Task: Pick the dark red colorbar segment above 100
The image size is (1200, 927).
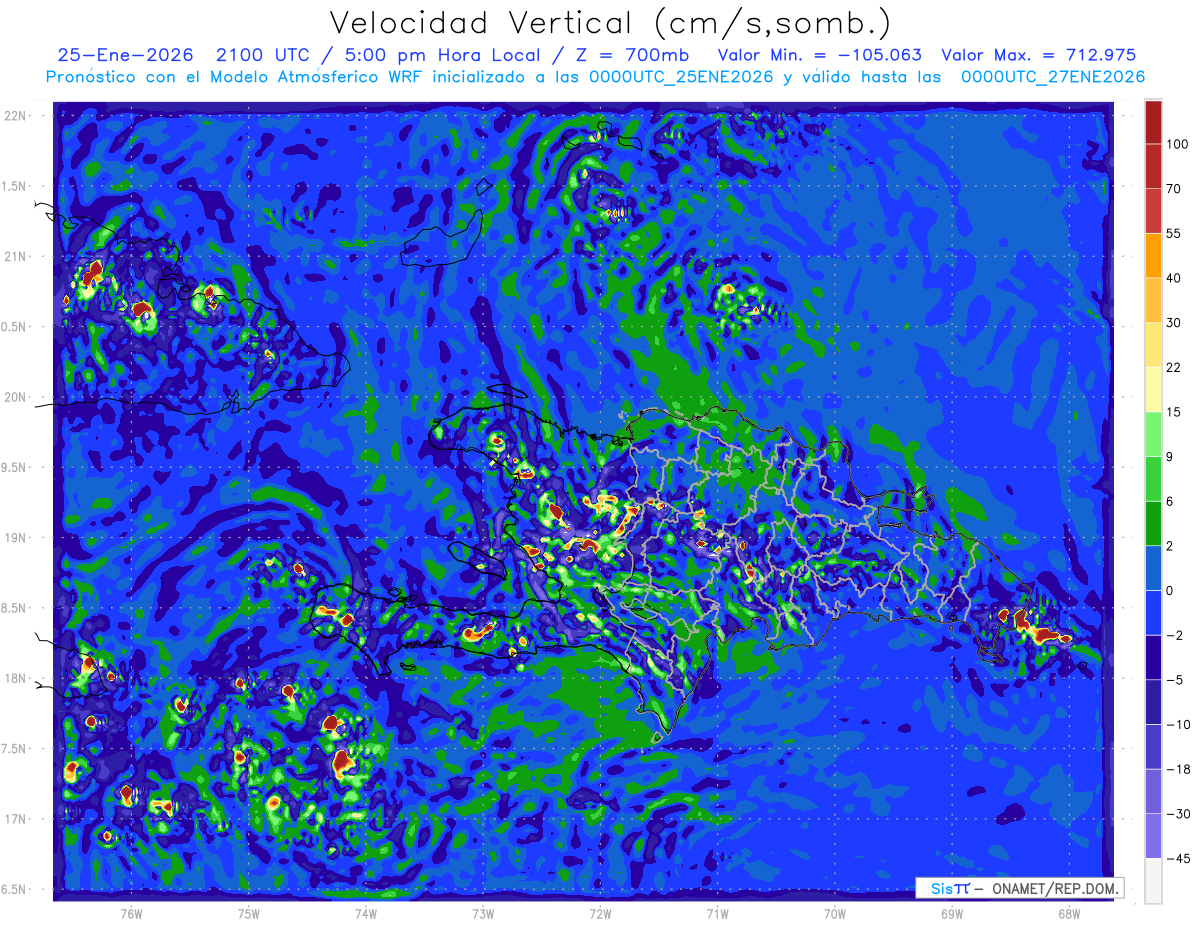Action: point(1153,122)
